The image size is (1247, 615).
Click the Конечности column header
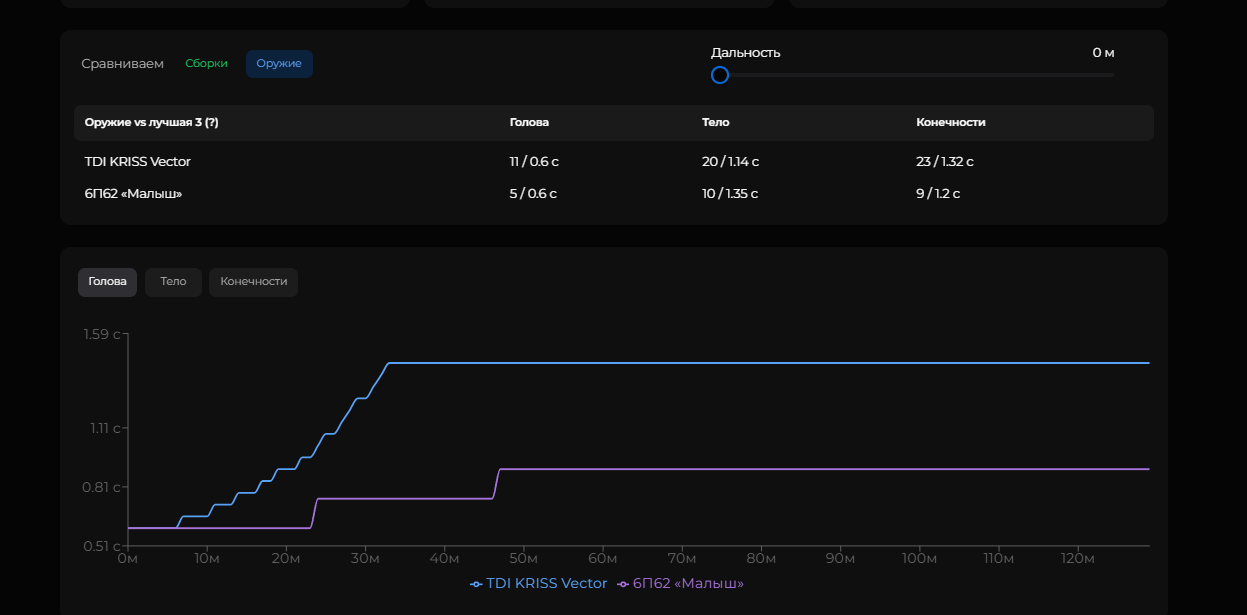pyautogui.click(x=951, y=122)
